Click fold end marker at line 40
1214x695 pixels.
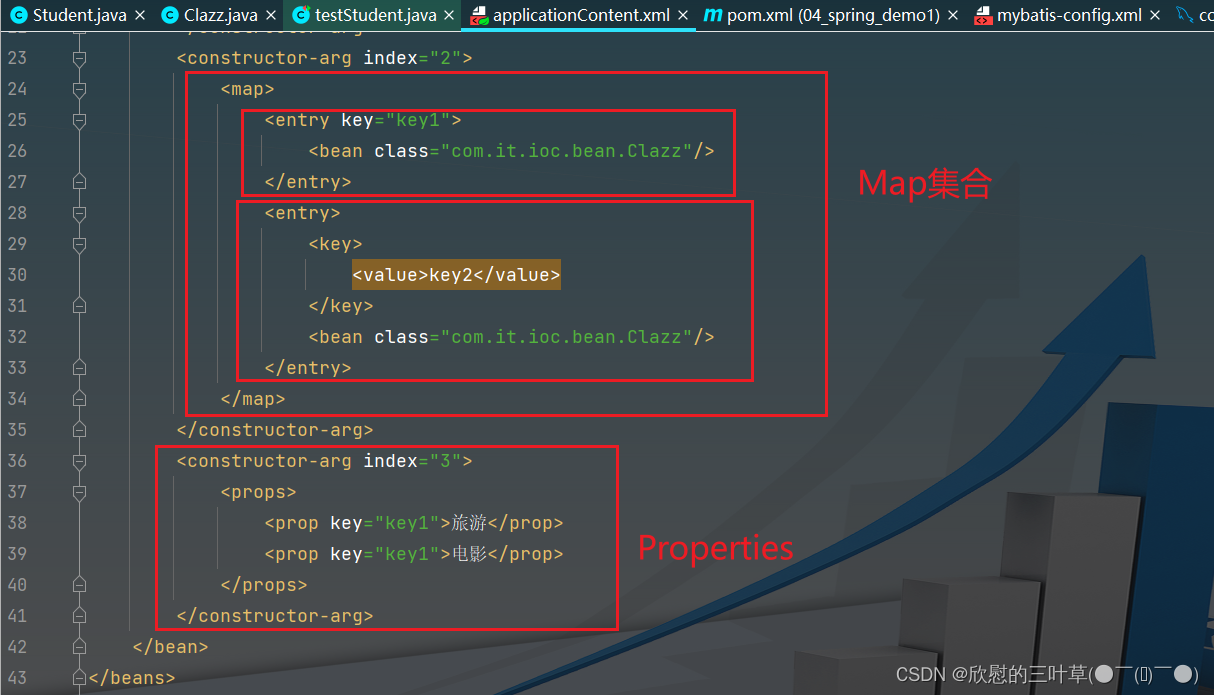point(79,585)
